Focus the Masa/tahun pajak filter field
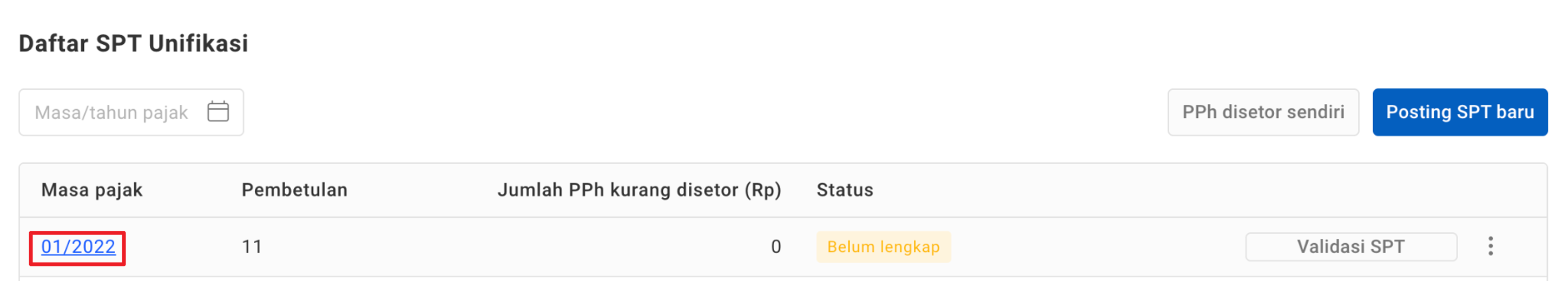 click(131, 112)
